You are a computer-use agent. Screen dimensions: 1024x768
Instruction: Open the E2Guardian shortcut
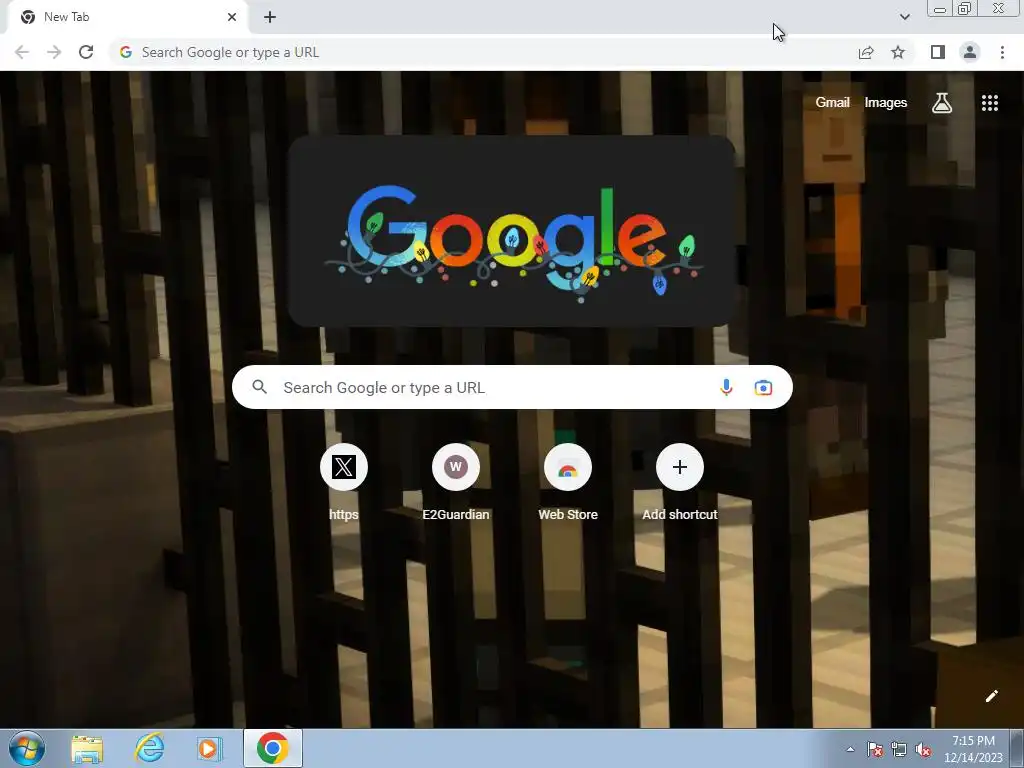pos(456,483)
